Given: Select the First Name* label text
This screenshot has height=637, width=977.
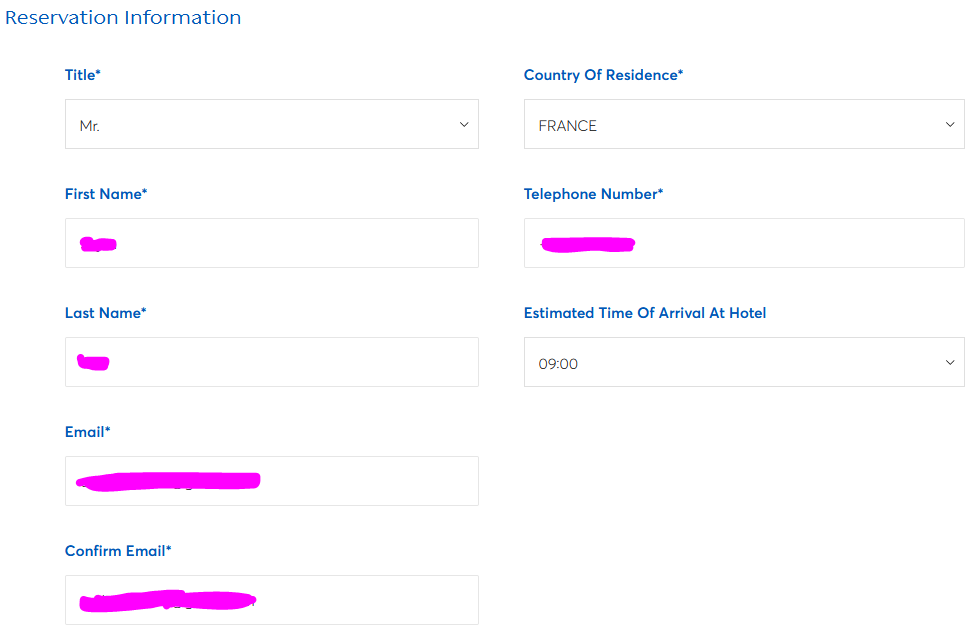Looking at the screenshot, I should click(x=106, y=194).
